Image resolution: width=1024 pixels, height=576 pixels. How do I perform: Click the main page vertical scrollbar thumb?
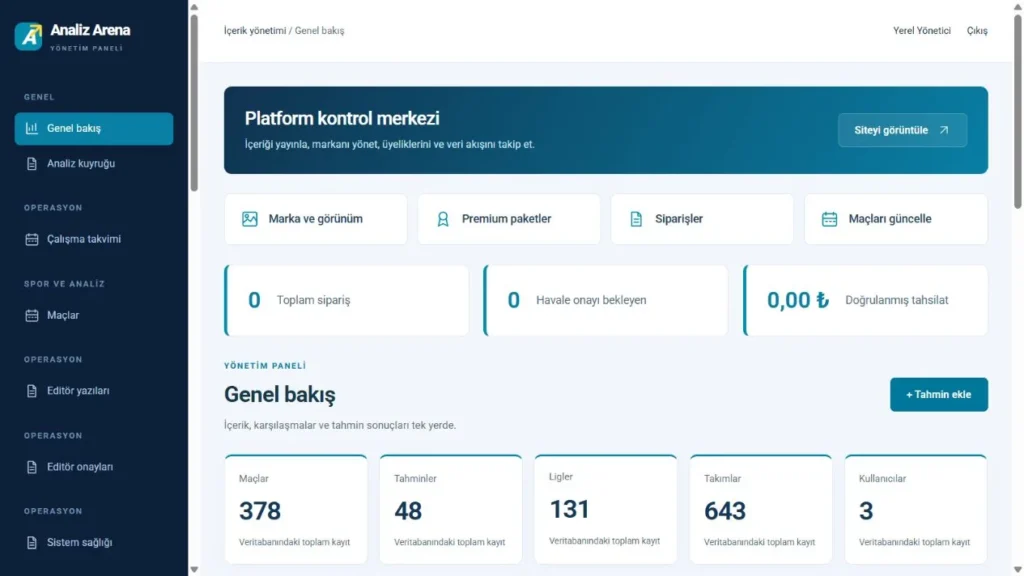coord(1017,112)
